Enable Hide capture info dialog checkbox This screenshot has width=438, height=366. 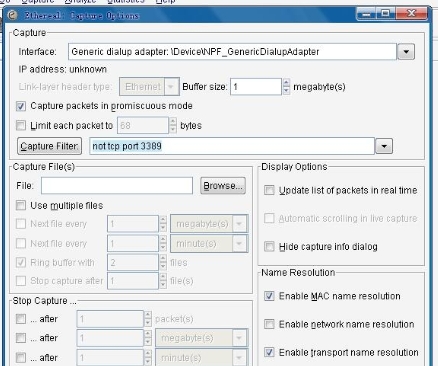click(269, 247)
